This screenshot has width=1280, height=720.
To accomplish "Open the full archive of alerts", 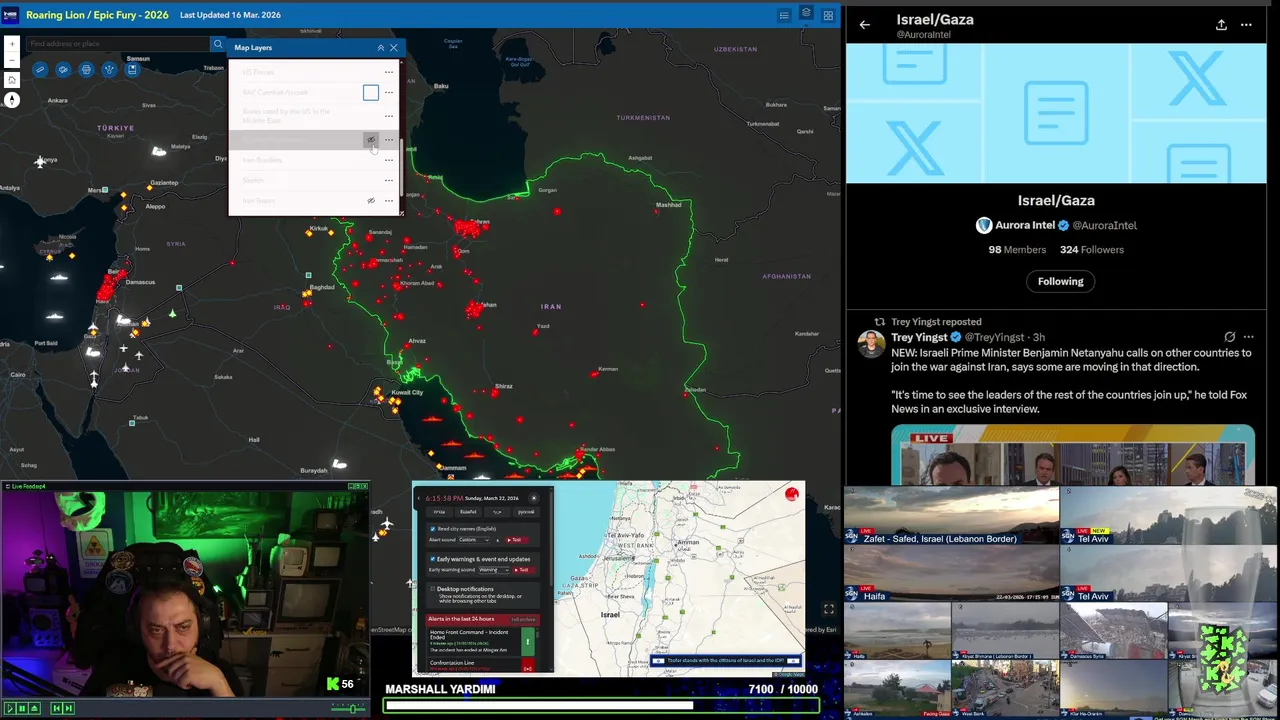I will 523,619.
